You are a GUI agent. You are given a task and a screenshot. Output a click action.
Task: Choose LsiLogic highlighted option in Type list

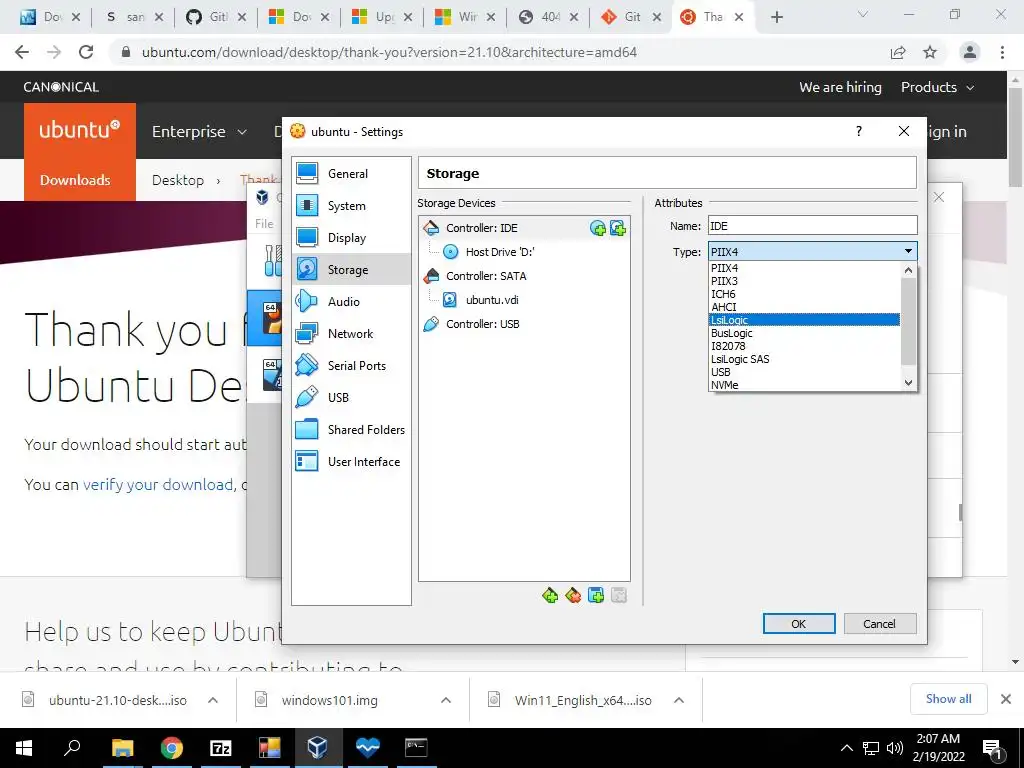[805, 320]
